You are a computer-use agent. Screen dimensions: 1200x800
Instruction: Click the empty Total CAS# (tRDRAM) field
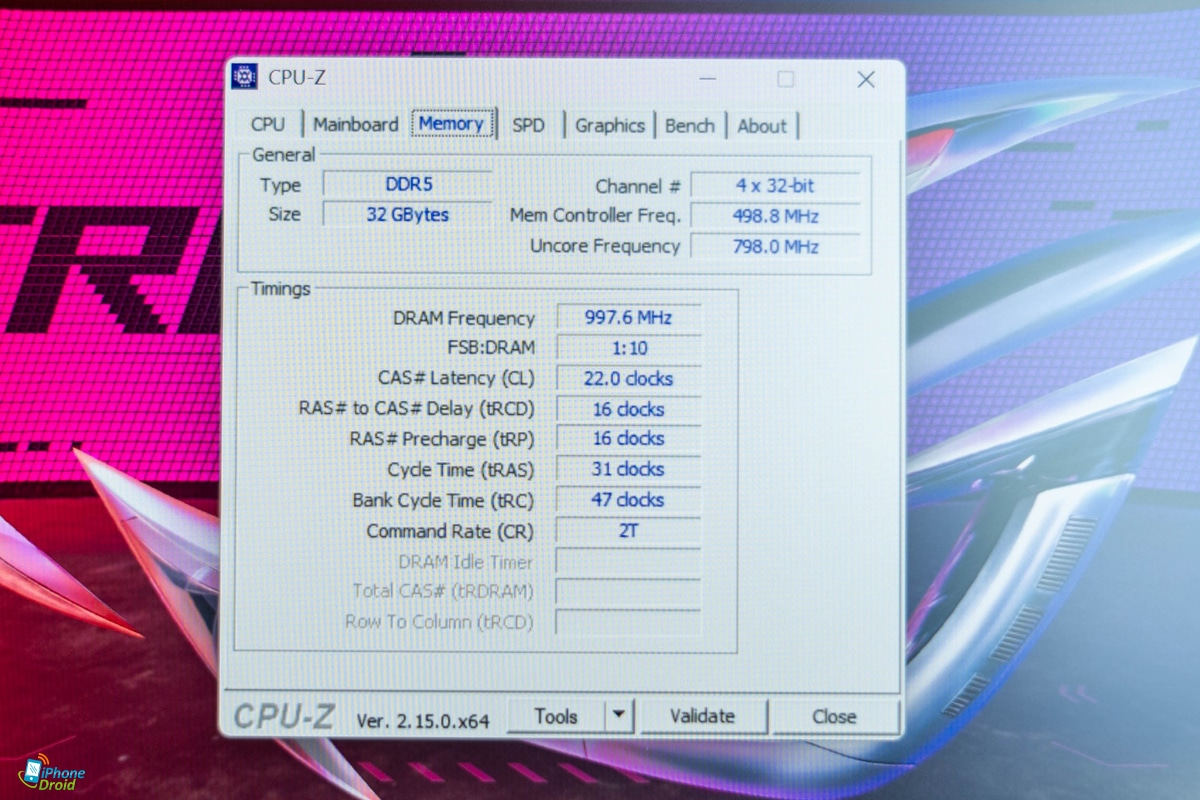coord(628,591)
